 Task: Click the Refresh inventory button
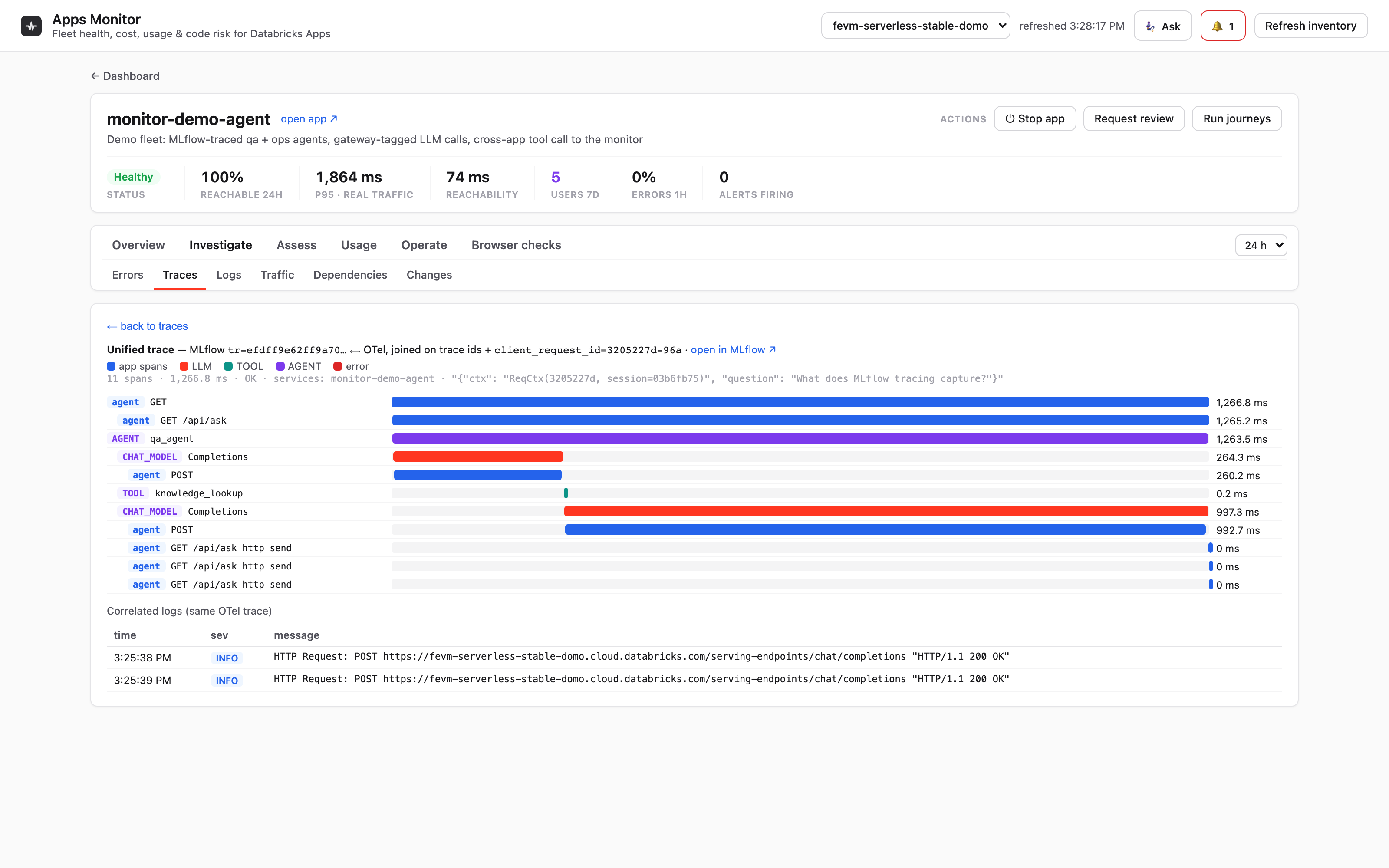tap(1310, 26)
